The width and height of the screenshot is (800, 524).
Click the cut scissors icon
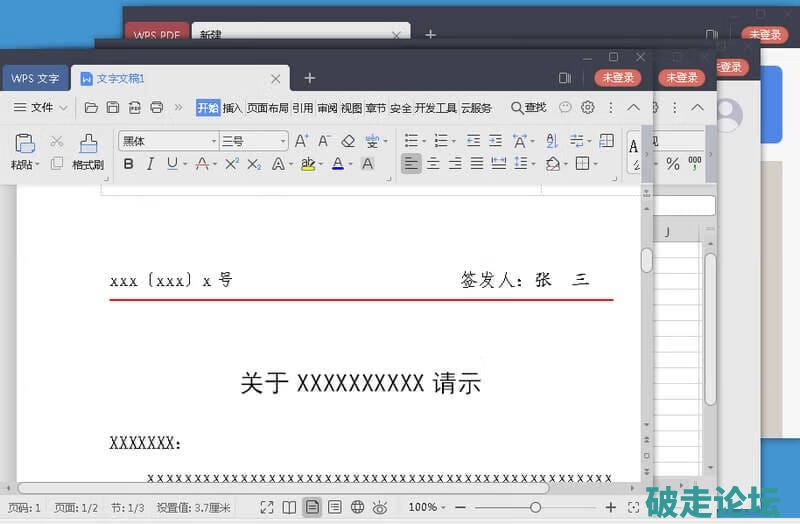[57, 140]
